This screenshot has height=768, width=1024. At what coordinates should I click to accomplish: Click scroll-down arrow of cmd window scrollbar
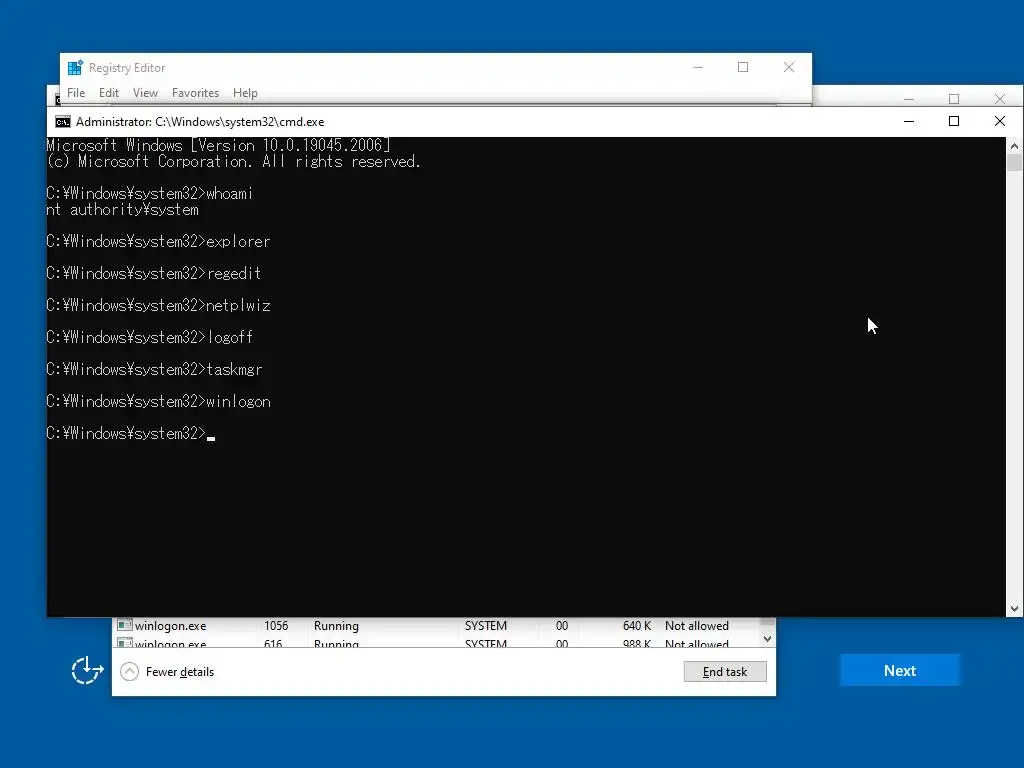[x=1014, y=609]
